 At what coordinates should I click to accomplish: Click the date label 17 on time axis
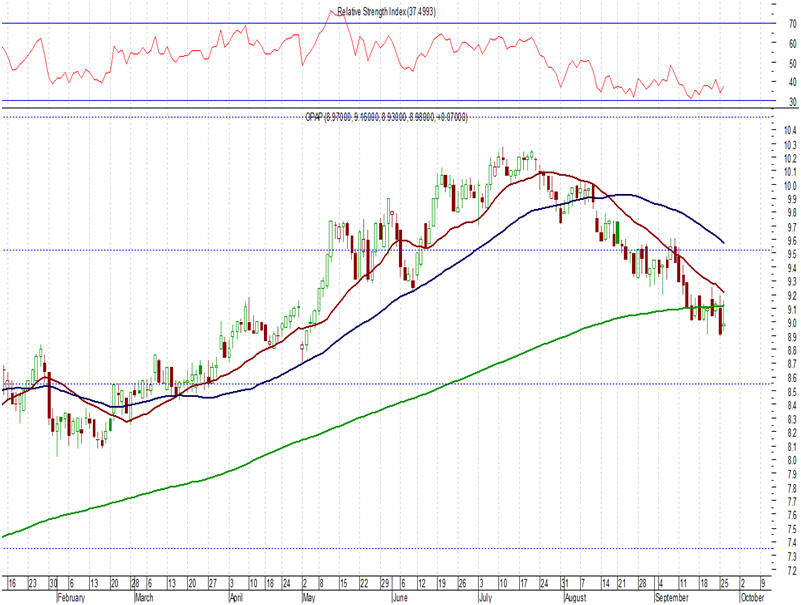pos(524,584)
